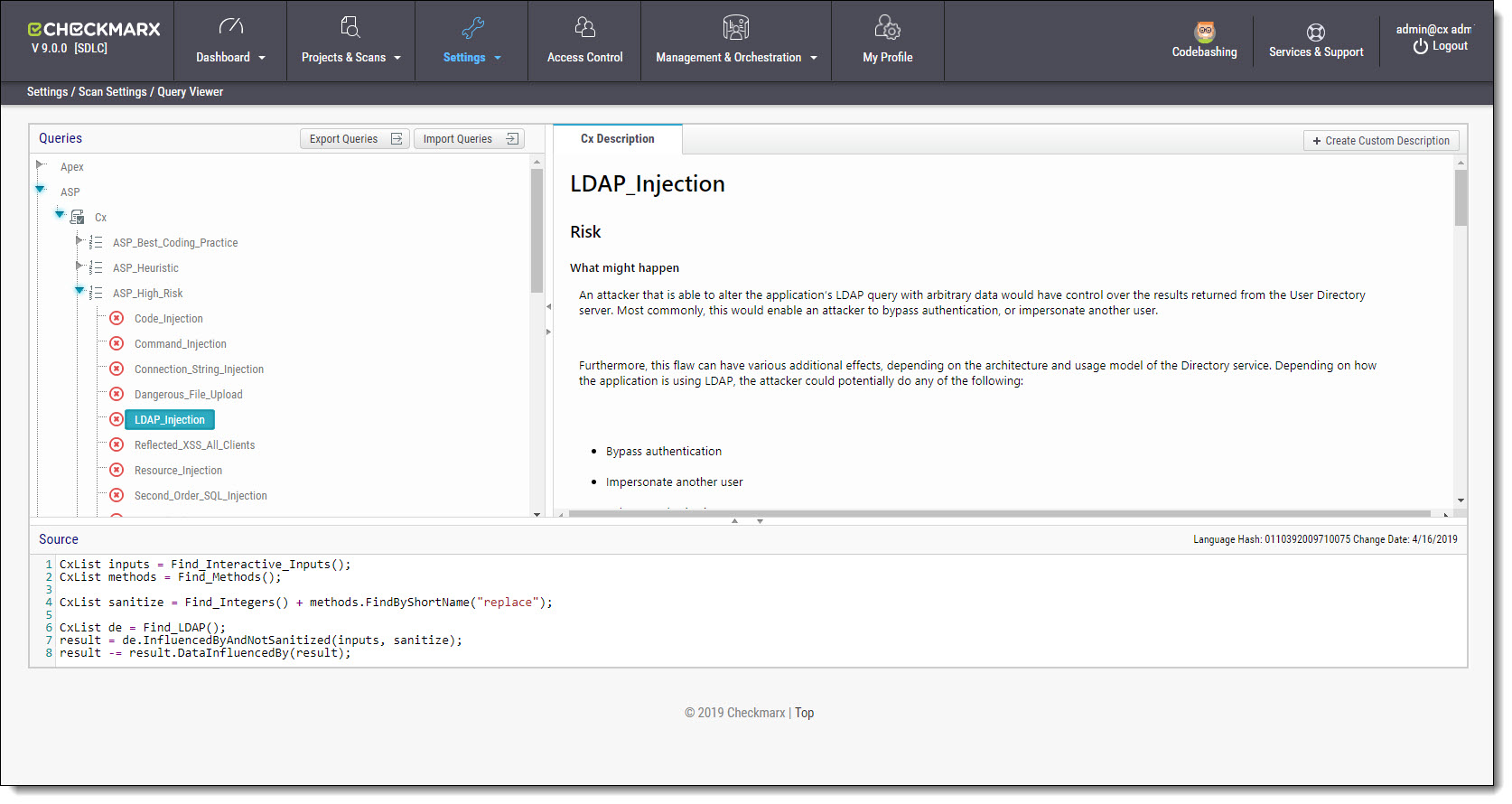Click the splitter's down collapse arrow
Screen dimensions: 1512x804
(x=761, y=521)
